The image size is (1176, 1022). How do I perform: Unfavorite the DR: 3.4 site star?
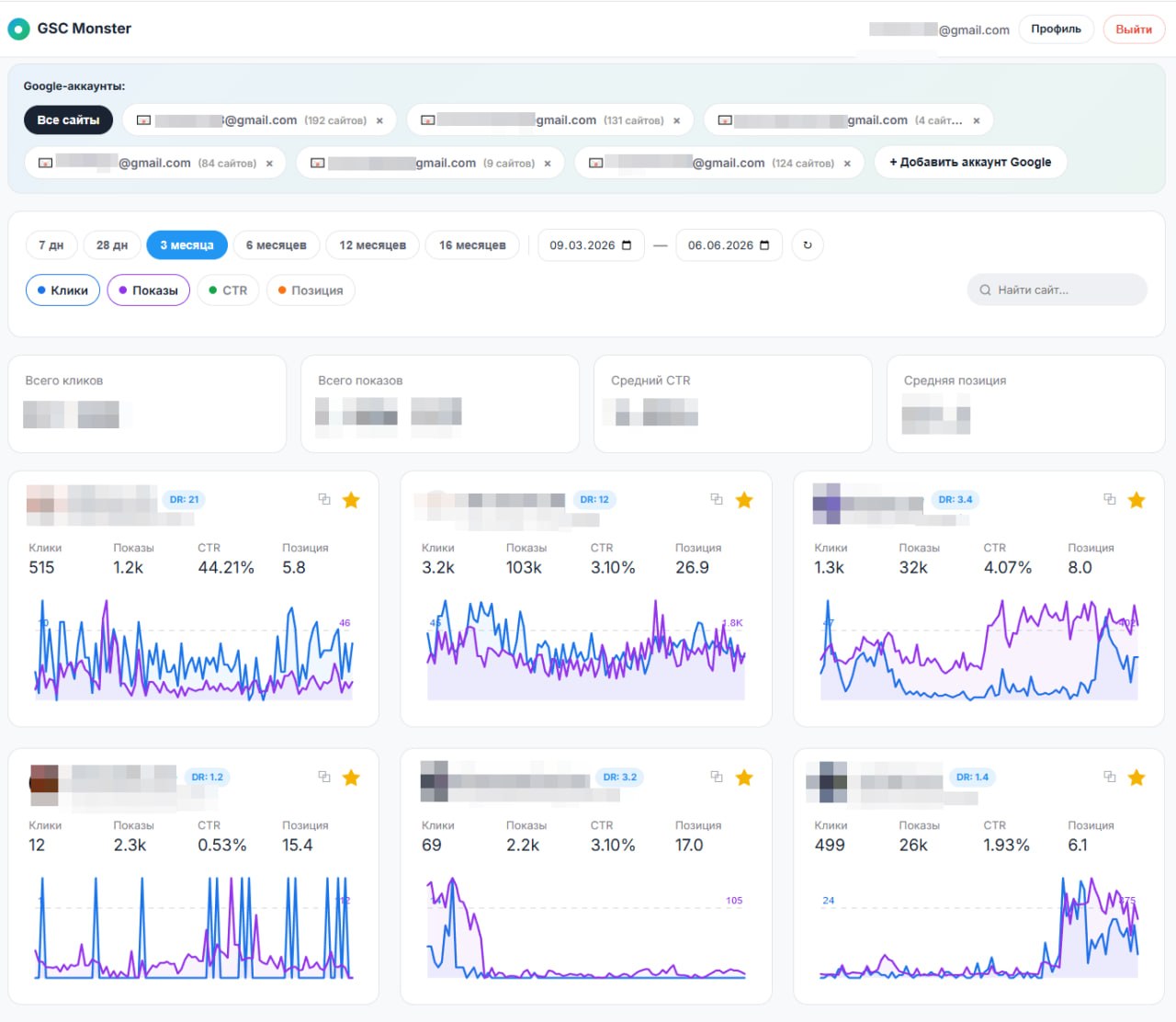coord(1136,500)
